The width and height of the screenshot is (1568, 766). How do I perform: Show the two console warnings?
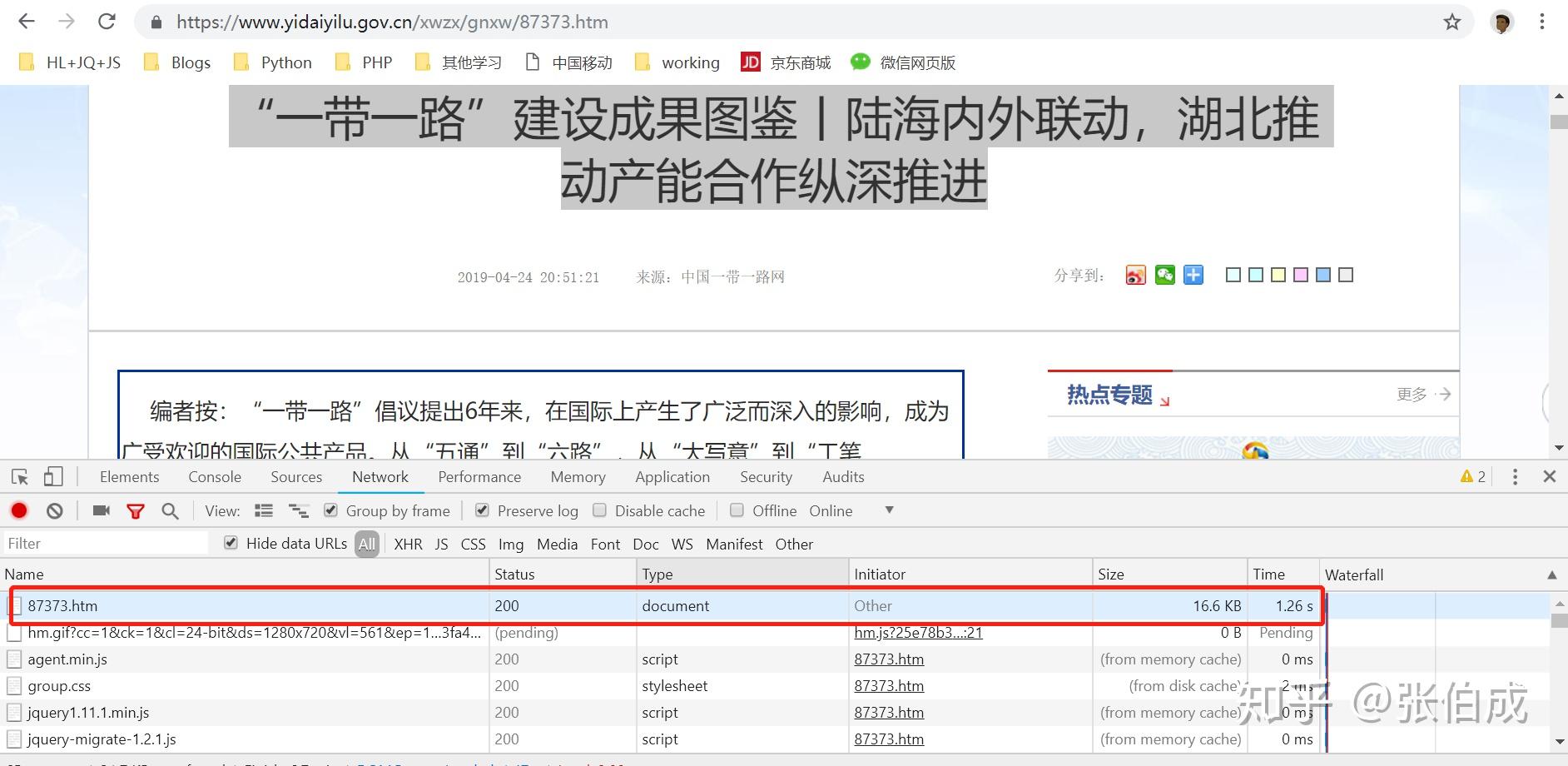(1473, 477)
